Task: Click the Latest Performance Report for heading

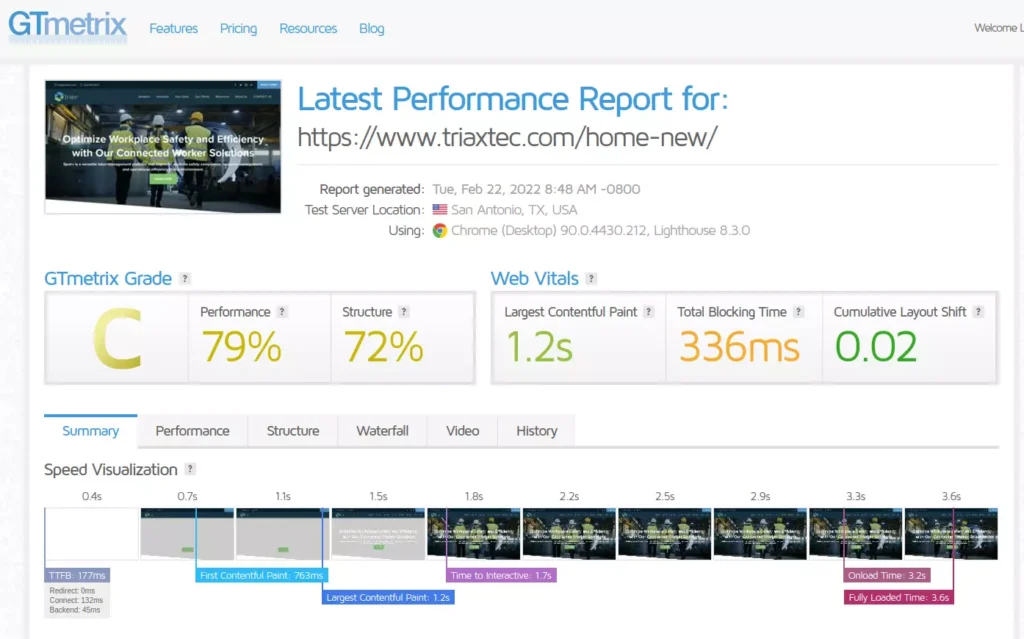Action: click(x=513, y=99)
